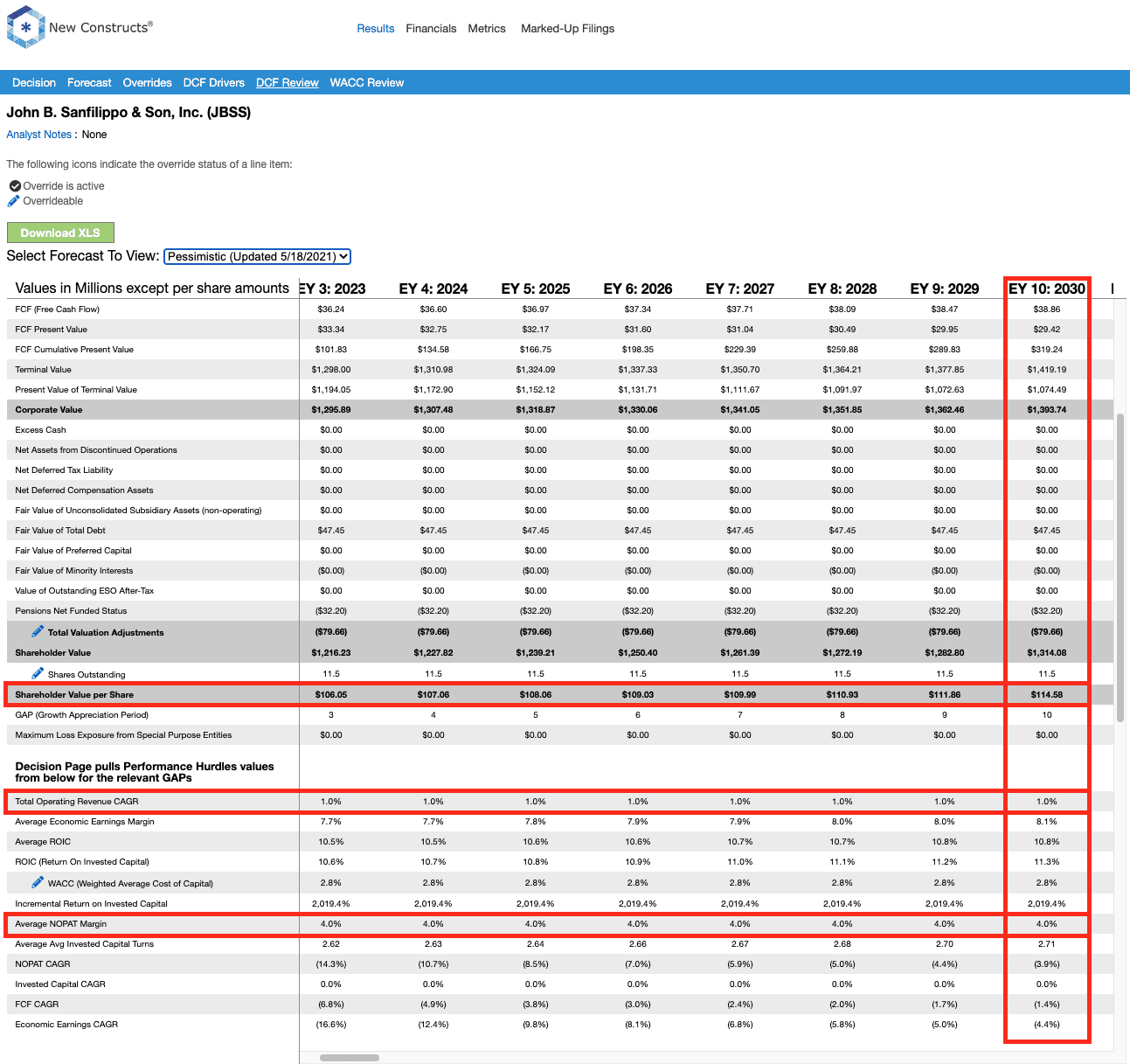The image size is (1130, 1064).
Task: Select the $114.58 shareholder value per share cell
Action: [x=1047, y=695]
